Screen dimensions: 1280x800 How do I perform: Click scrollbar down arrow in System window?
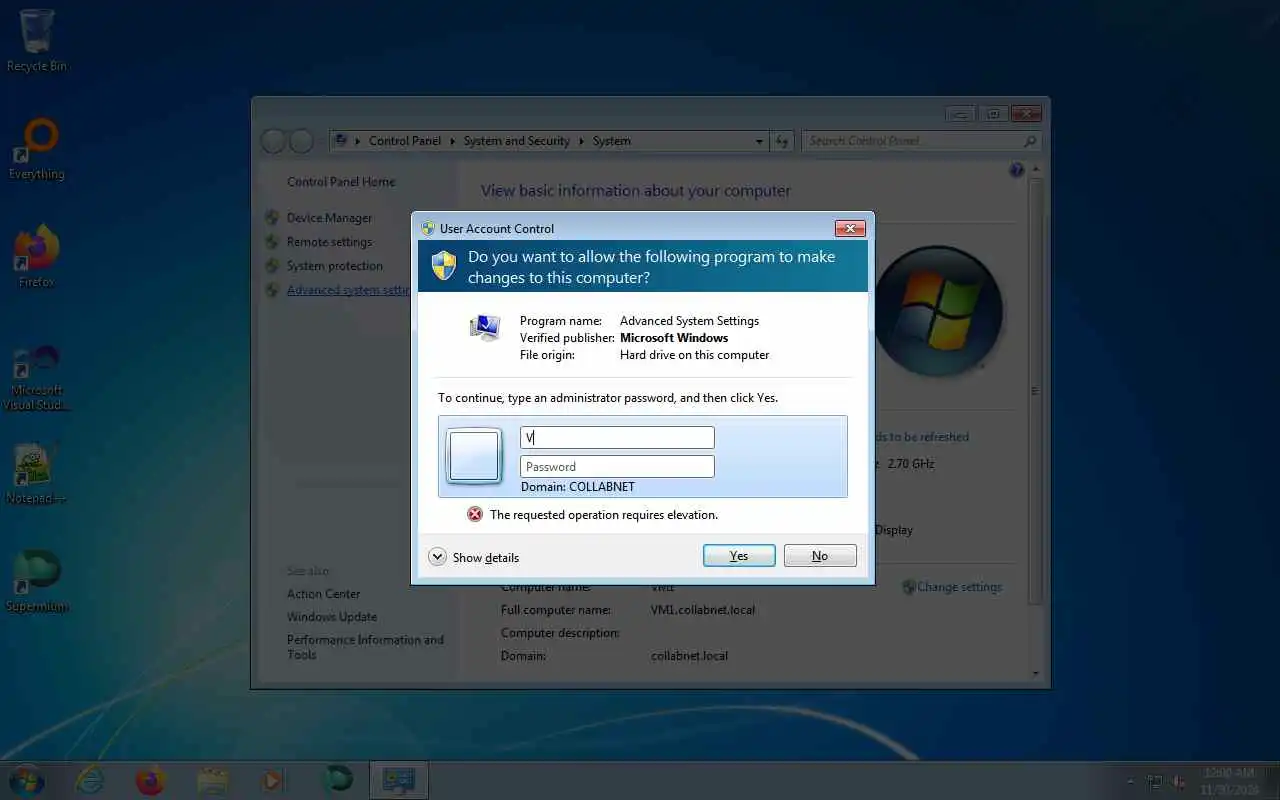click(x=1036, y=673)
